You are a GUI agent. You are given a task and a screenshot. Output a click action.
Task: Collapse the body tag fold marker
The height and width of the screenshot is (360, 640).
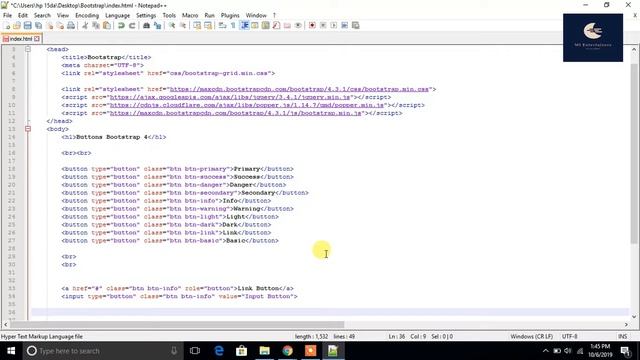(28, 129)
